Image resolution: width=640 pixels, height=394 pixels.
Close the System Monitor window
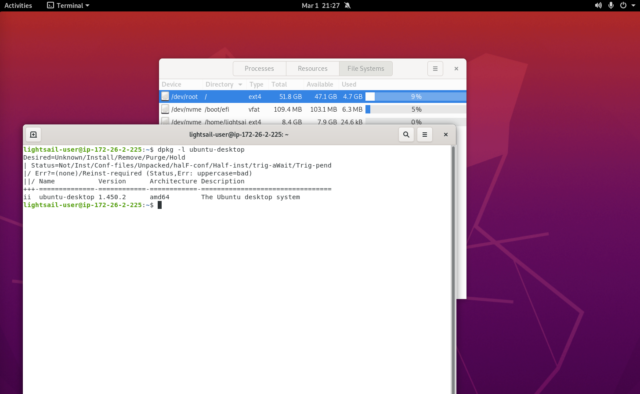[456, 69]
